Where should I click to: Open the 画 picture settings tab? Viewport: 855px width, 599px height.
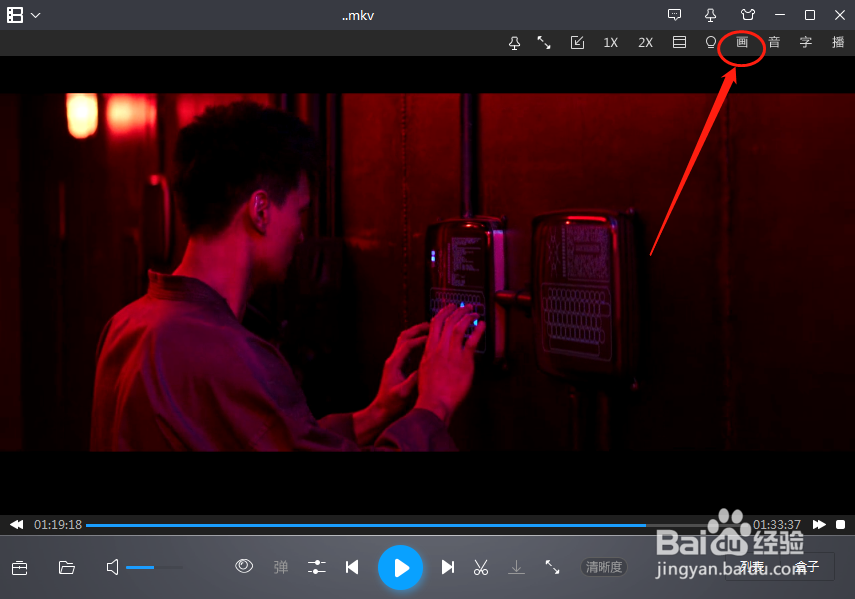[x=742, y=42]
